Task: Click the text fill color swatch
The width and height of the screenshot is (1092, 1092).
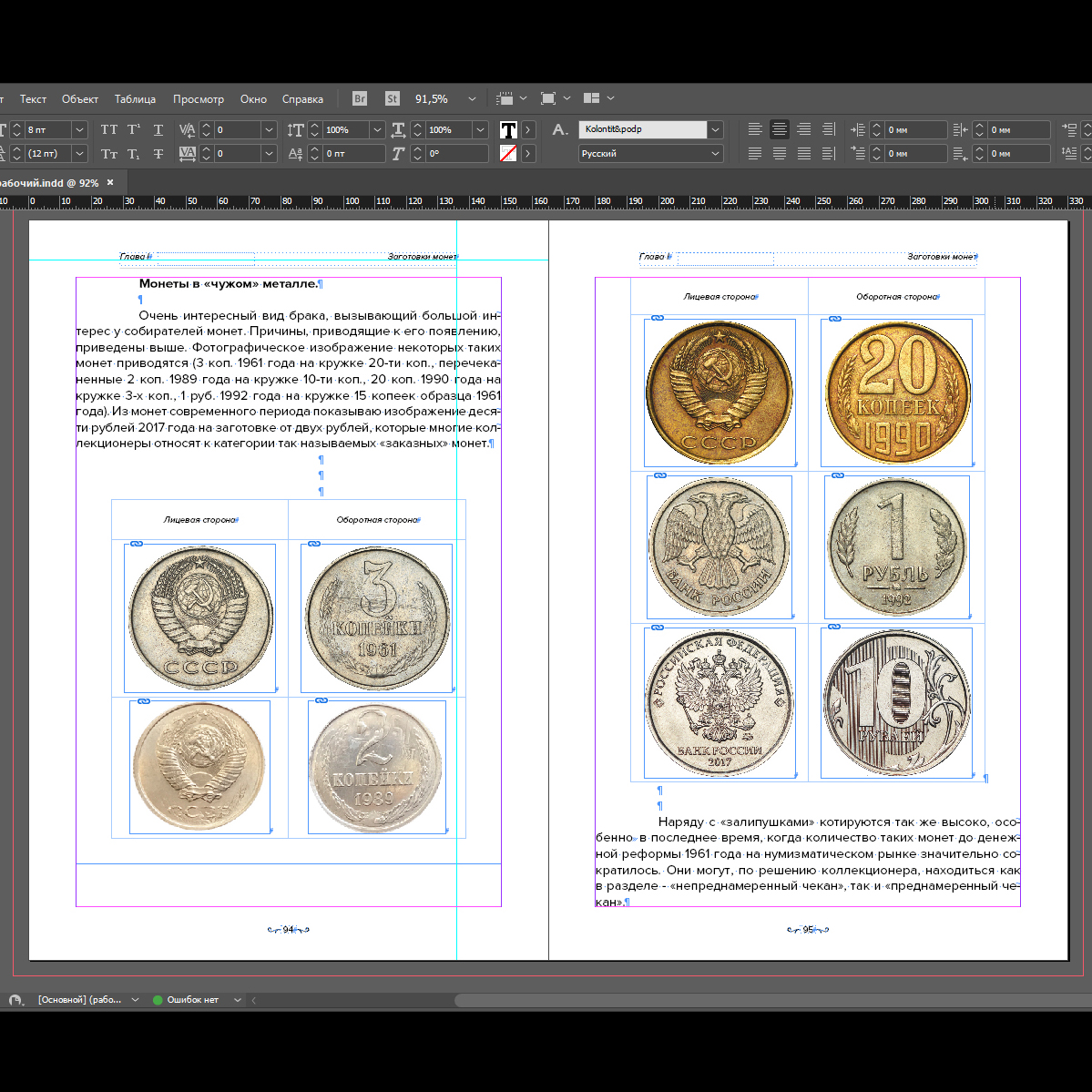Action: pos(508,129)
